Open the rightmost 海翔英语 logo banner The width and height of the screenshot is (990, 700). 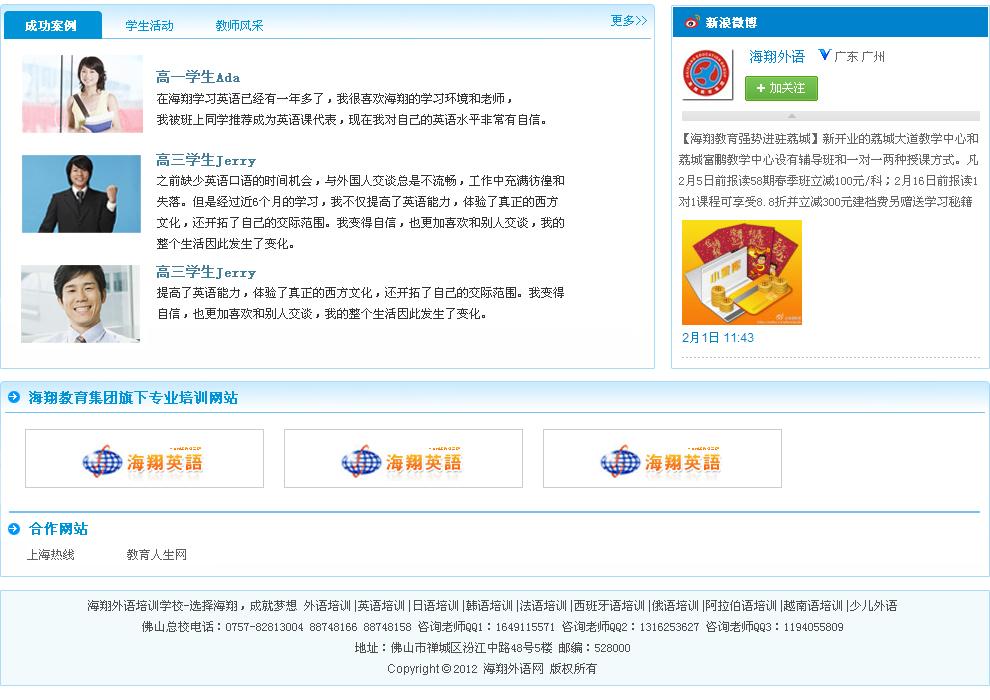[x=662, y=459]
